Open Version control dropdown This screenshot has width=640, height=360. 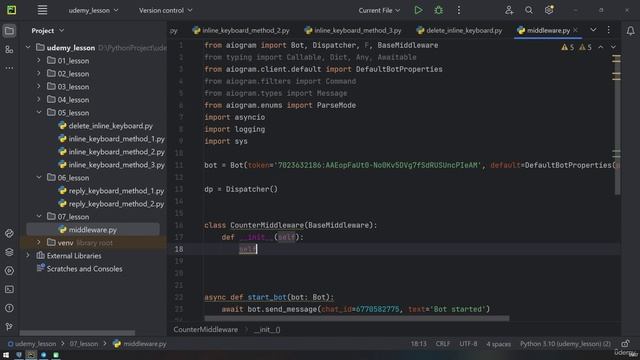click(165, 10)
